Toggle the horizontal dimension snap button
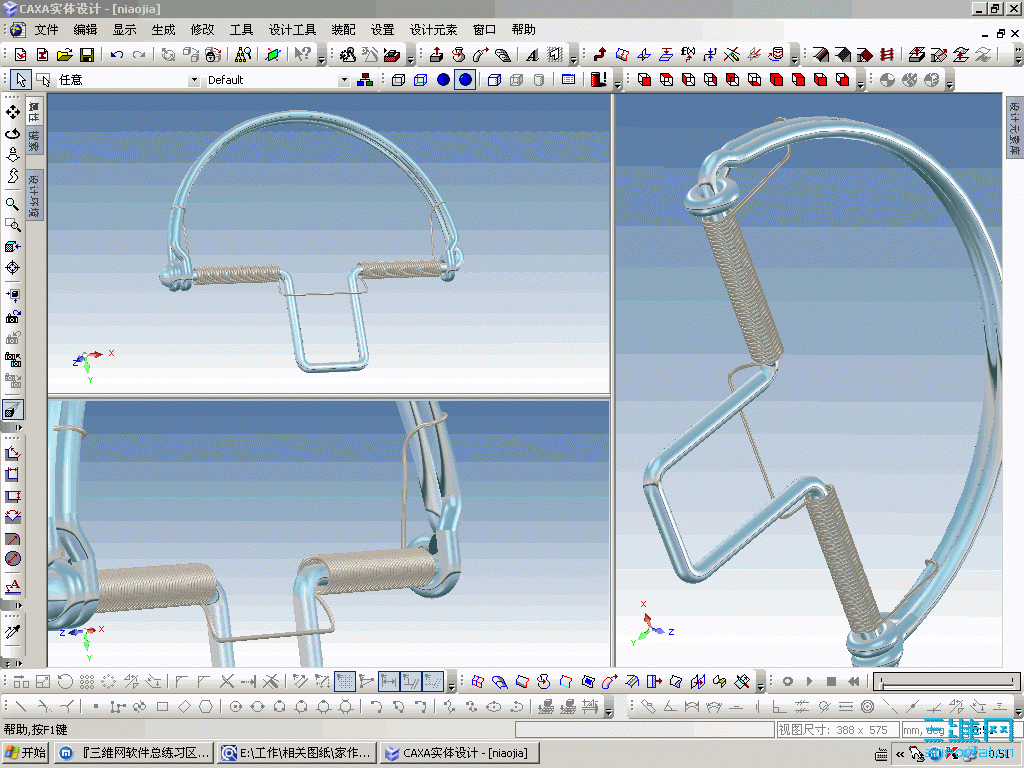 [x=389, y=682]
